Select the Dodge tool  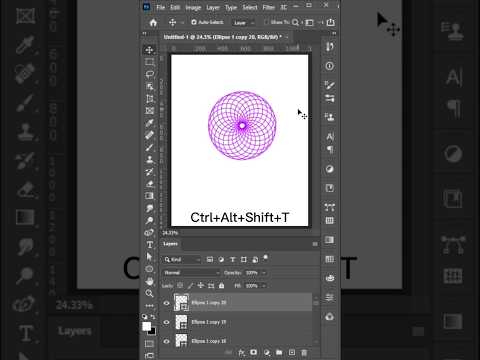(149, 220)
